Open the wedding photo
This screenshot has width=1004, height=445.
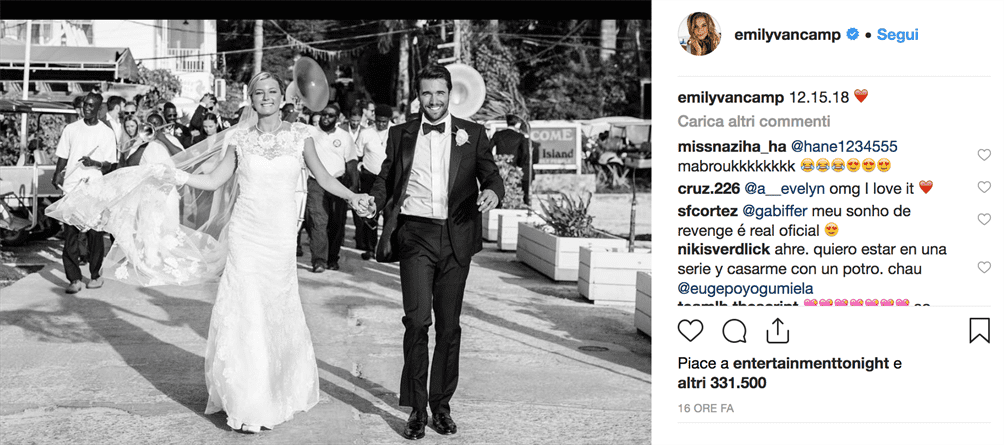[x=325, y=232]
